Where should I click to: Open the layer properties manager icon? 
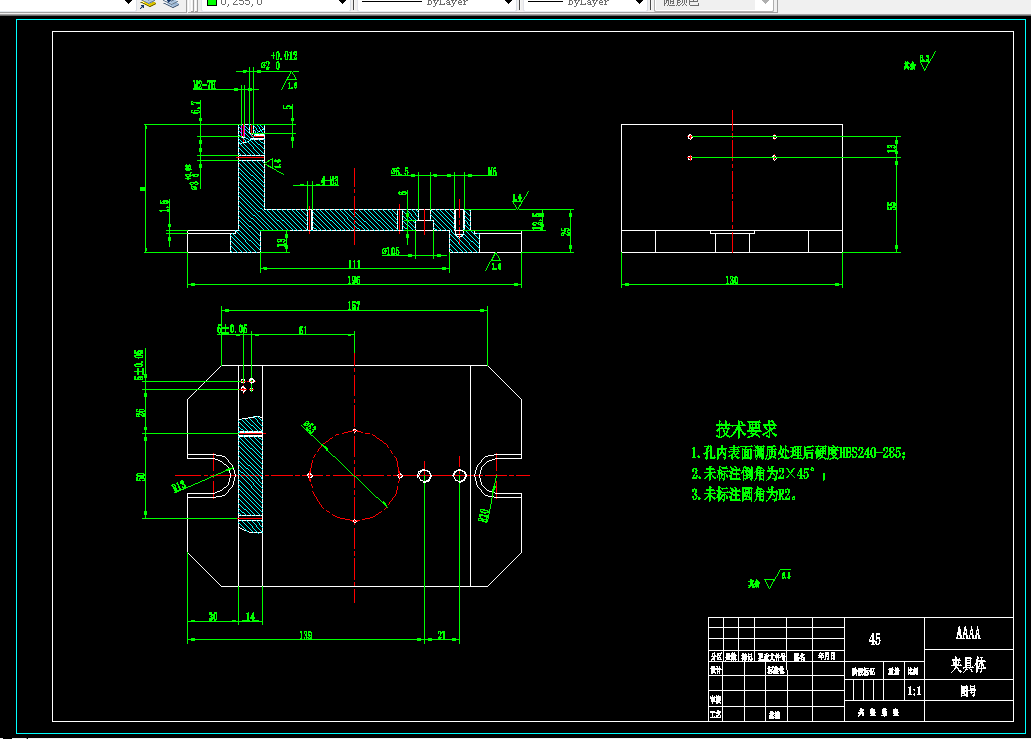coord(148,3)
